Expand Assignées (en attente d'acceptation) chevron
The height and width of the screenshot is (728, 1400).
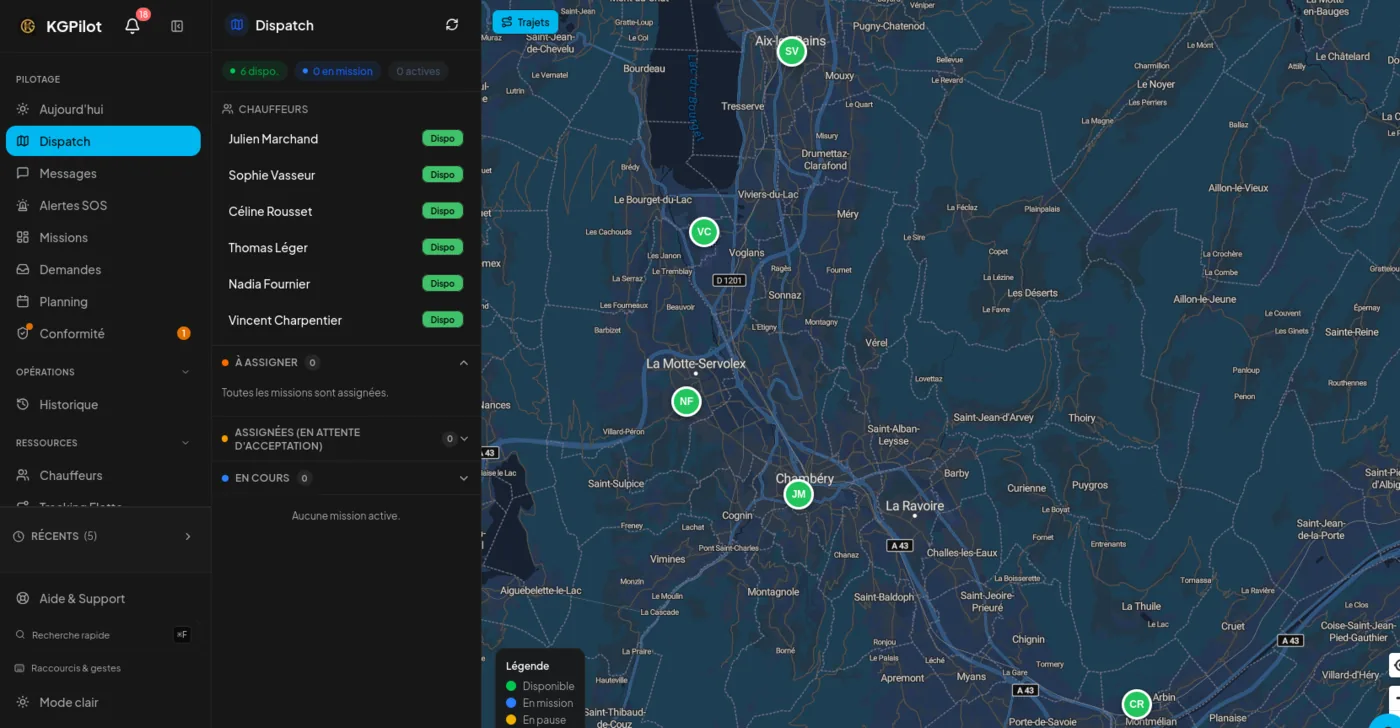coord(464,438)
